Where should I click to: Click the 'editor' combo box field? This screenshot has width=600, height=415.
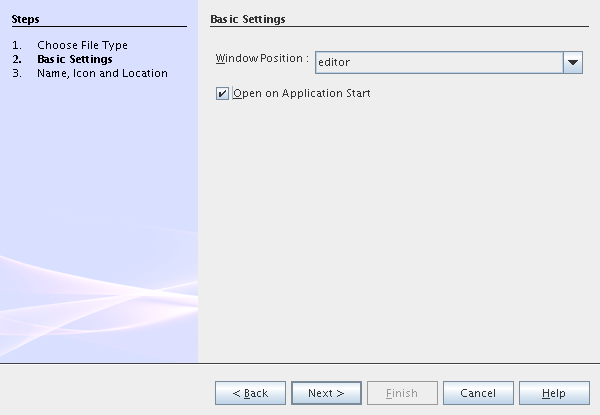click(x=436, y=62)
